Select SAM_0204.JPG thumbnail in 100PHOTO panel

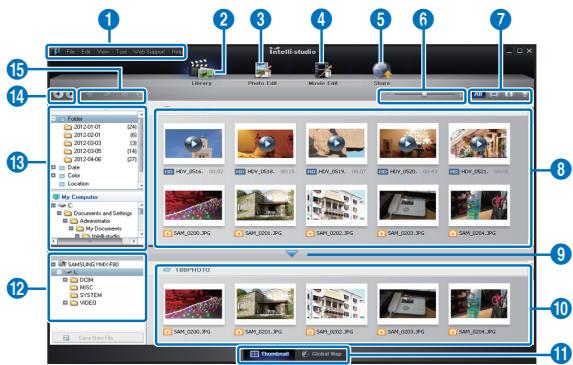pyautogui.click(x=479, y=304)
